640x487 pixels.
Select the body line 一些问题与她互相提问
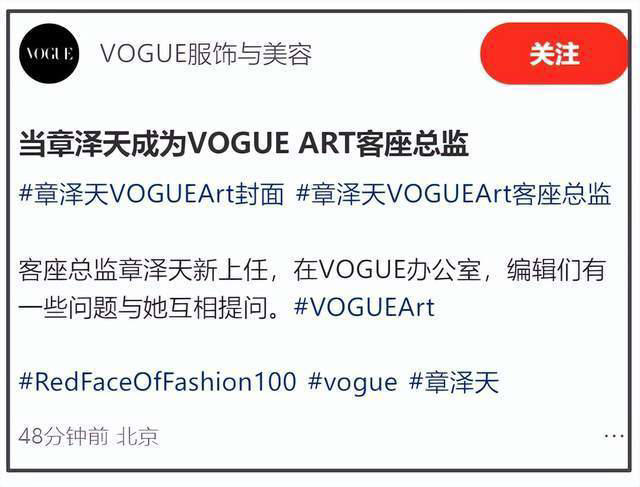pyautogui.click(x=153, y=307)
